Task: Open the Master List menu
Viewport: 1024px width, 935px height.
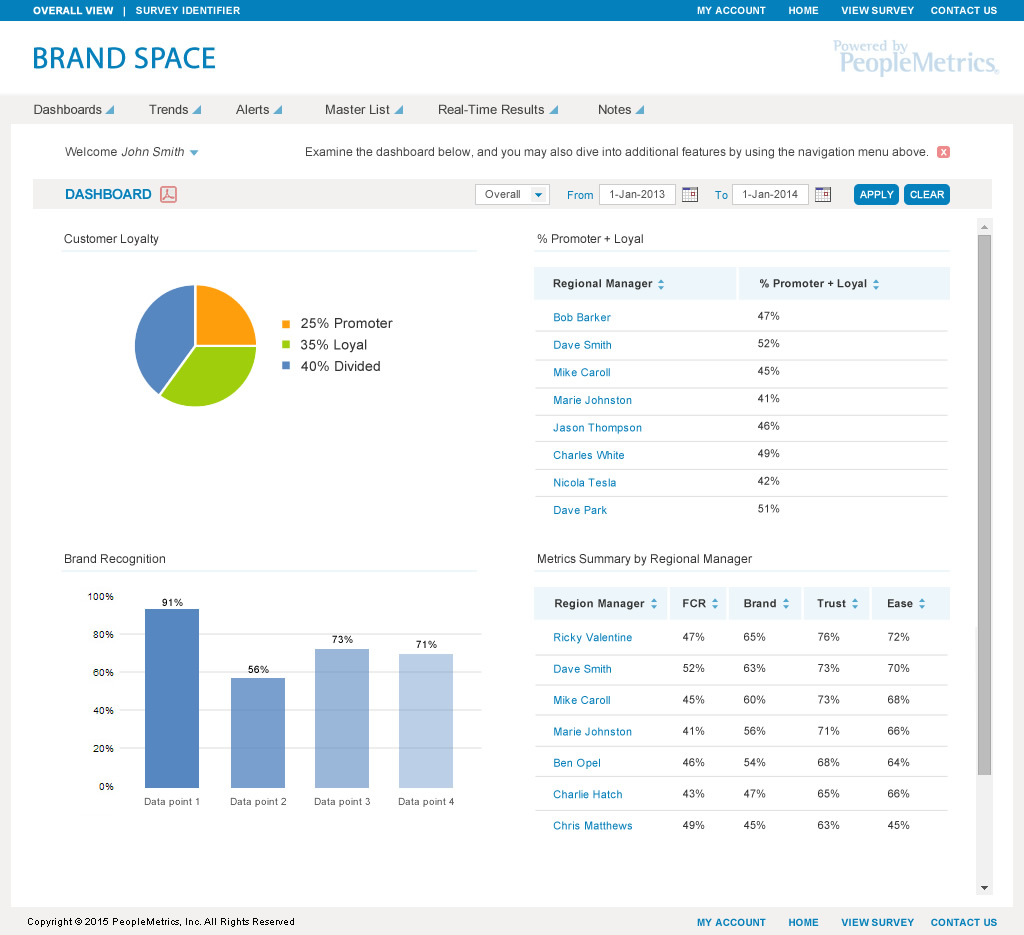Action: pos(364,110)
